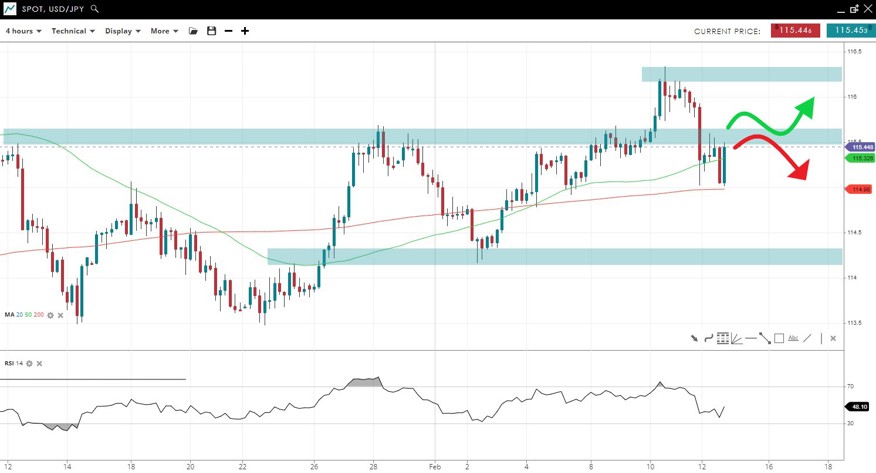Open RSI 14 settings gear

click(x=29, y=364)
